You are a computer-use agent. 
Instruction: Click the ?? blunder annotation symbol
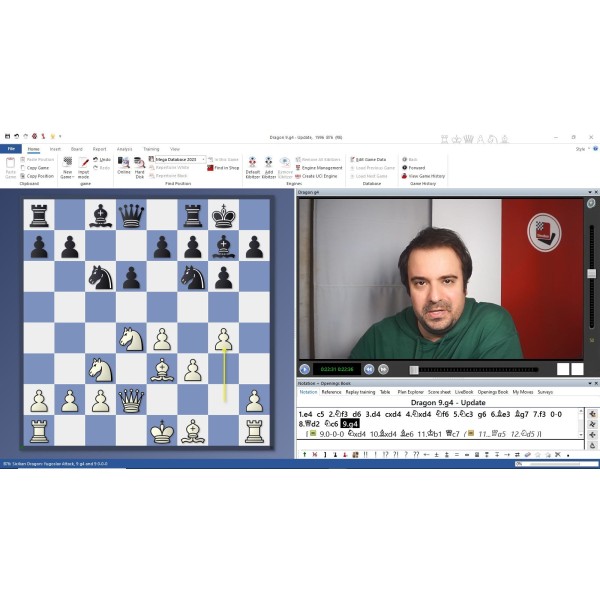click(416, 455)
